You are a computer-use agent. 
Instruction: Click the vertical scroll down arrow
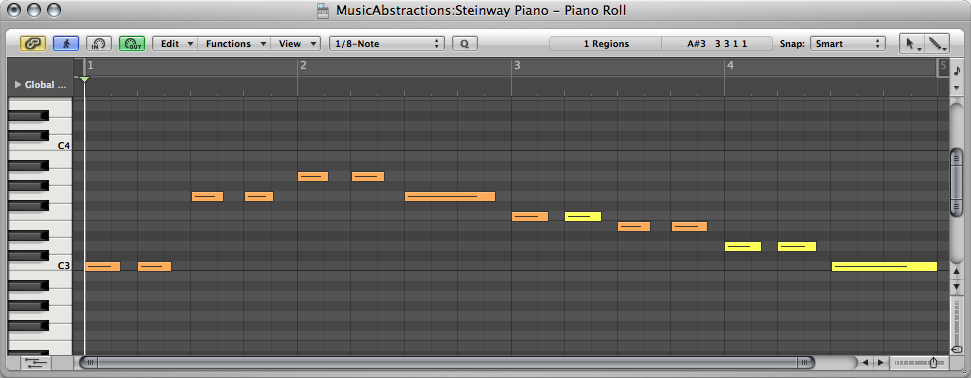click(957, 287)
